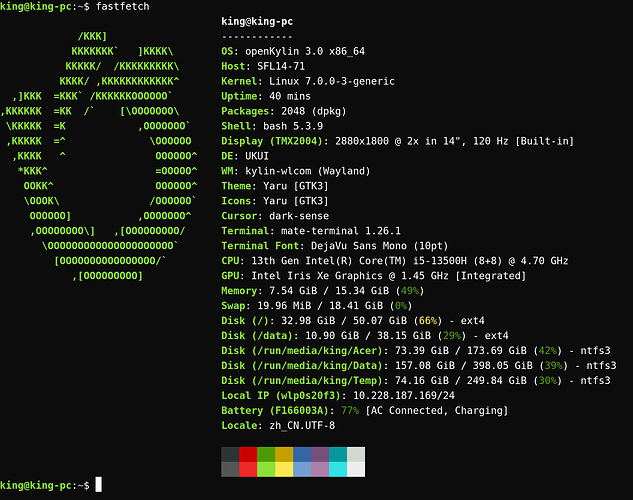The image size is (633, 500).
Task: Click the bright white color block
Action: point(356,469)
